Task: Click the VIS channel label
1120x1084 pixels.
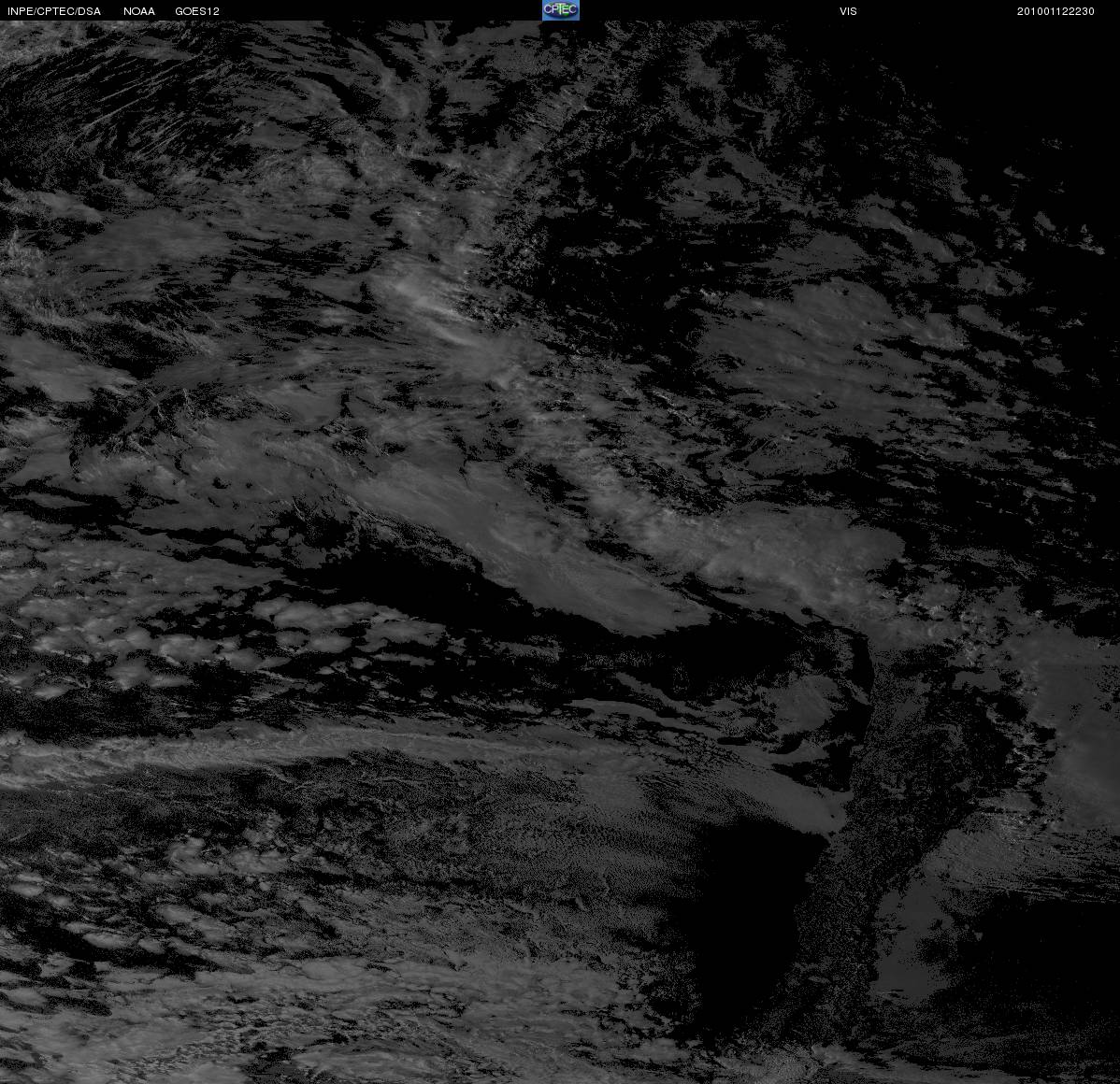Action: click(848, 11)
